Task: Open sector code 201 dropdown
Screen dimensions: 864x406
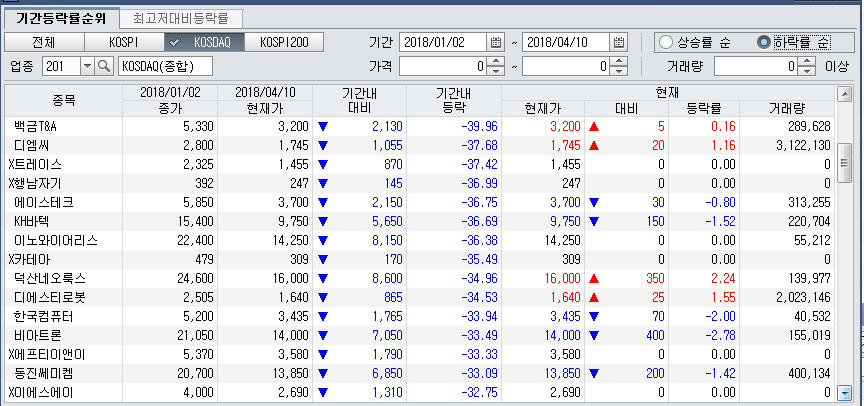Action: point(88,67)
